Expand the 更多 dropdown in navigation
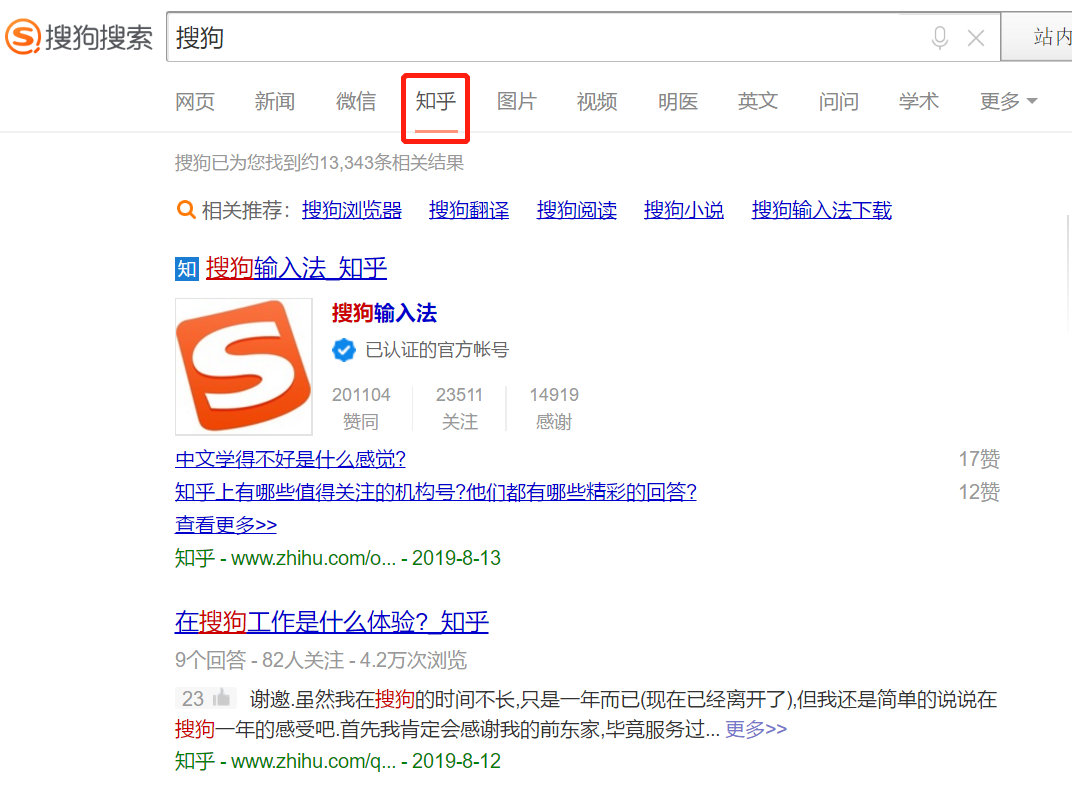The image size is (1072, 796). coord(1008,101)
